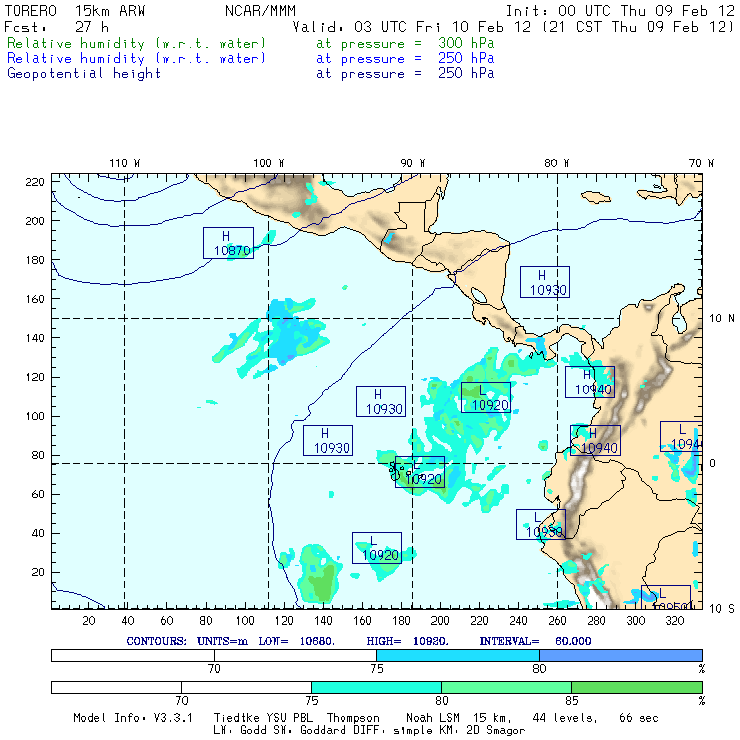Click the "Model Info: V3.3.1" text
Viewport: 740px width, 740px height.
coord(133,718)
